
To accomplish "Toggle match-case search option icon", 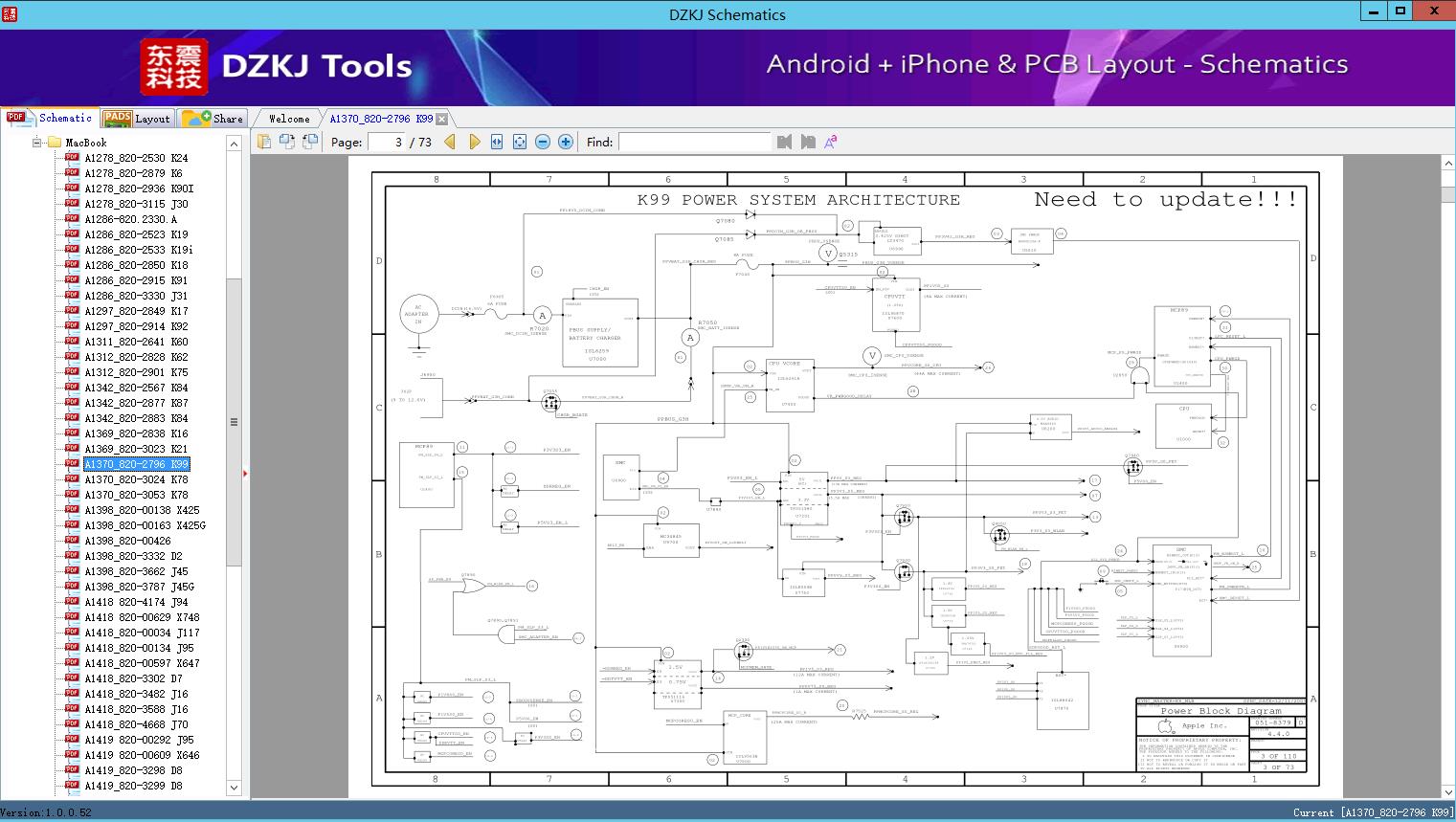I will click(x=831, y=142).
